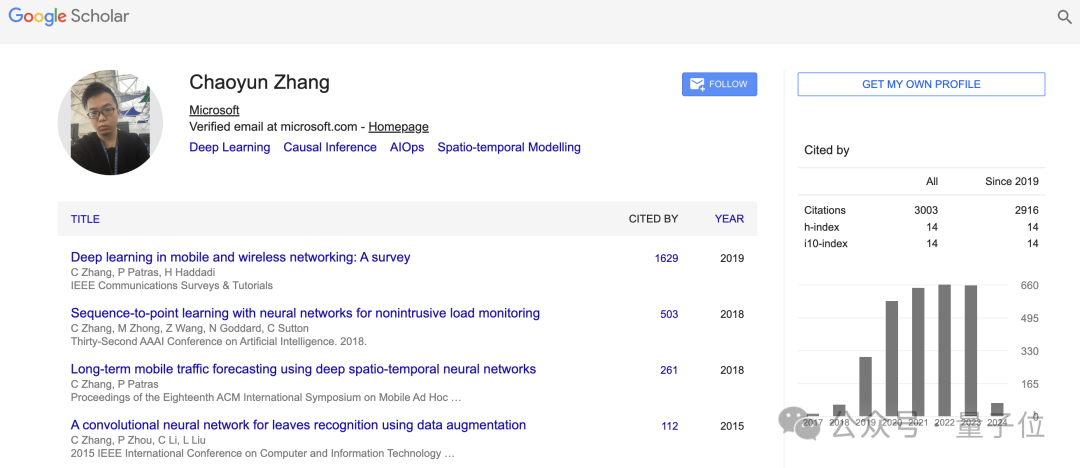Sort publications by Title column header
Image resolution: width=1080 pixels, height=468 pixels.
(x=85, y=219)
